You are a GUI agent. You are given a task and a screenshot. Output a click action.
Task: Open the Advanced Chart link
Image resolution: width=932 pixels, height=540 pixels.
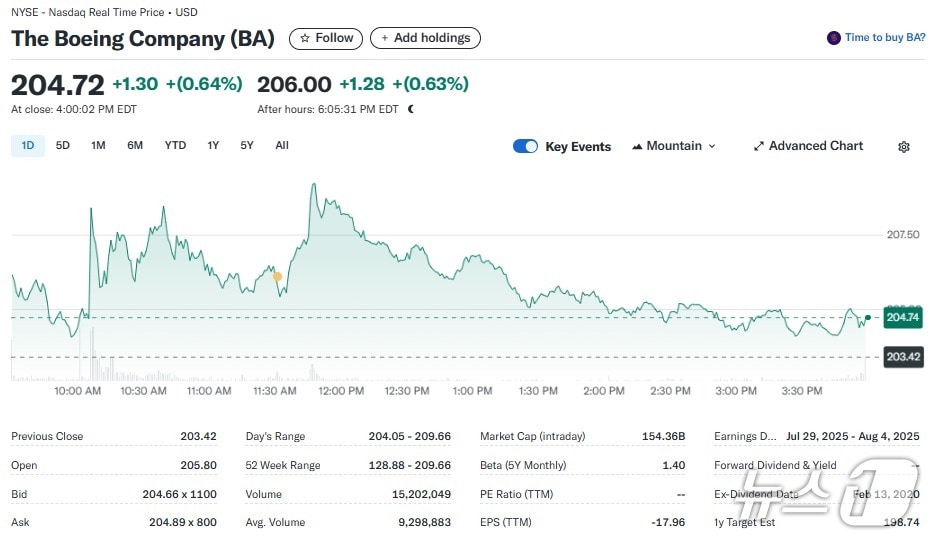[x=808, y=146]
